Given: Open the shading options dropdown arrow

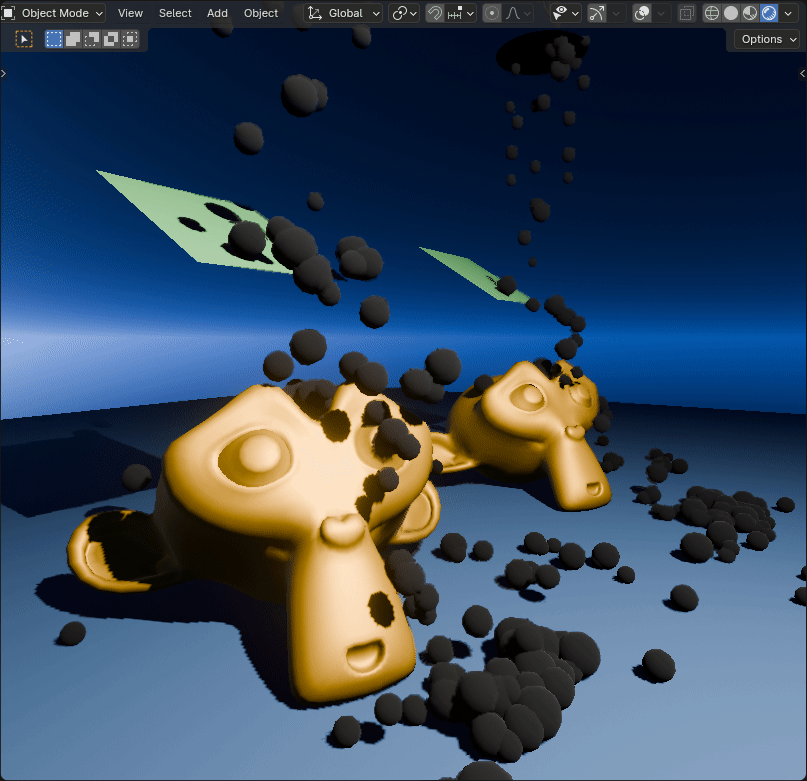Looking at the screenshot, I should coord(788,13).
